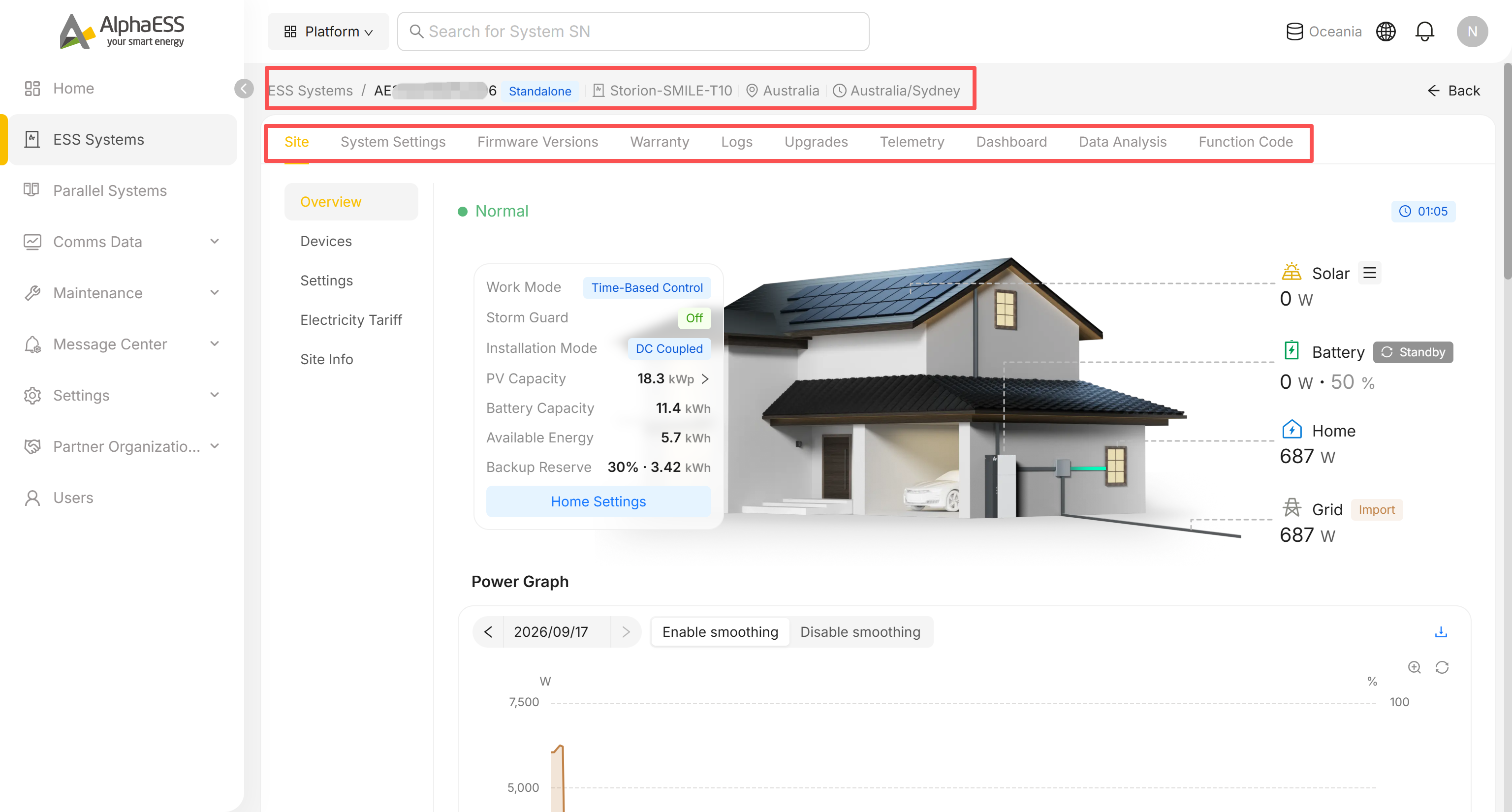
Task: Open Devices section
Action: tap(351, 241)
